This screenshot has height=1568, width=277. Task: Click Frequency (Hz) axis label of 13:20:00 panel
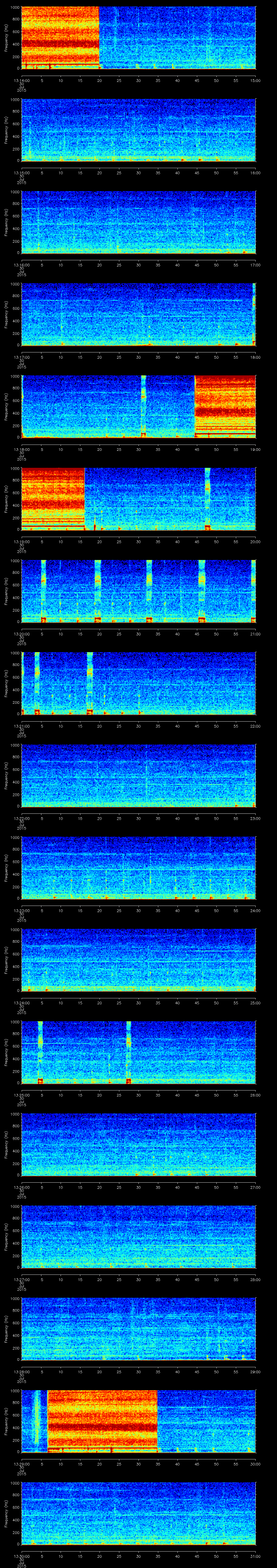7,591
